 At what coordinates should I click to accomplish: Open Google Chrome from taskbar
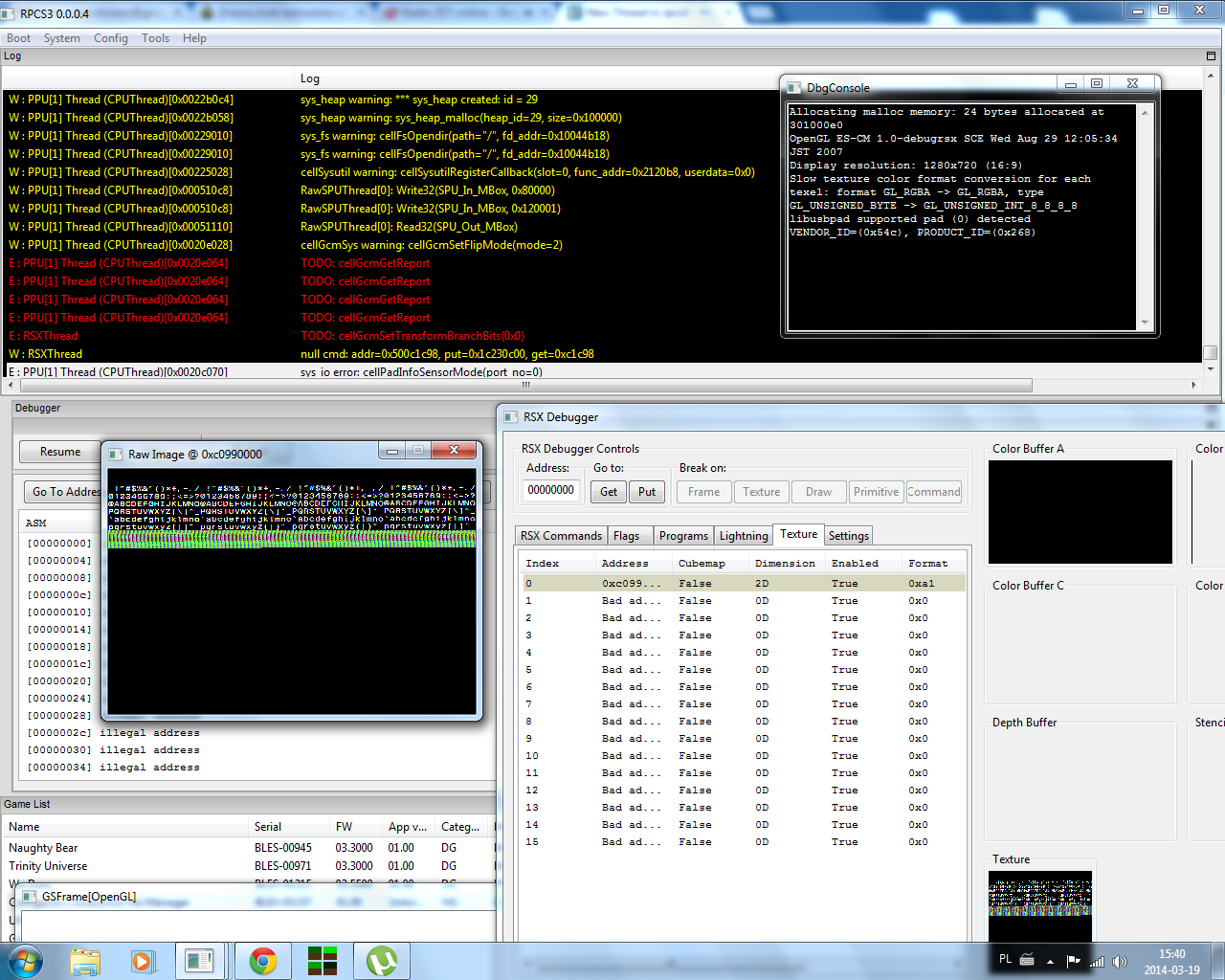pyautogui.click(x=262, y=961)
